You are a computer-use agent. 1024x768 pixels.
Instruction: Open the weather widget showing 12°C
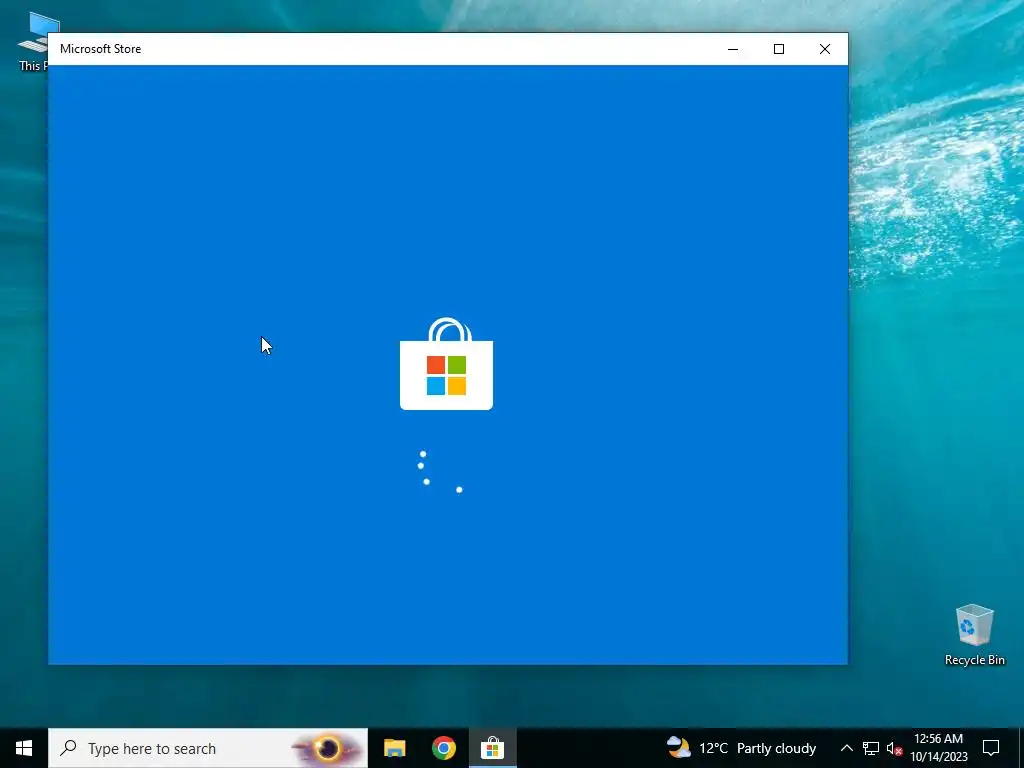[x=741, y=748]
